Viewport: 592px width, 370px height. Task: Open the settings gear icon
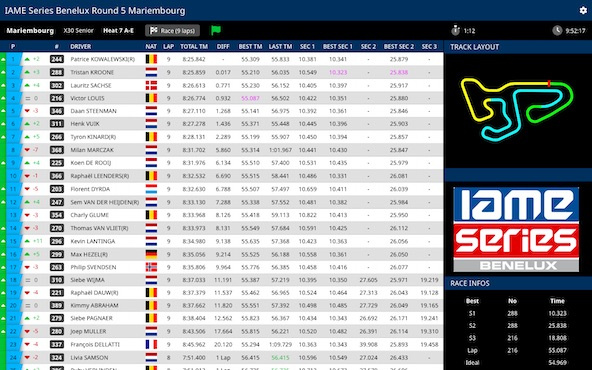click(x=583, y=10)
